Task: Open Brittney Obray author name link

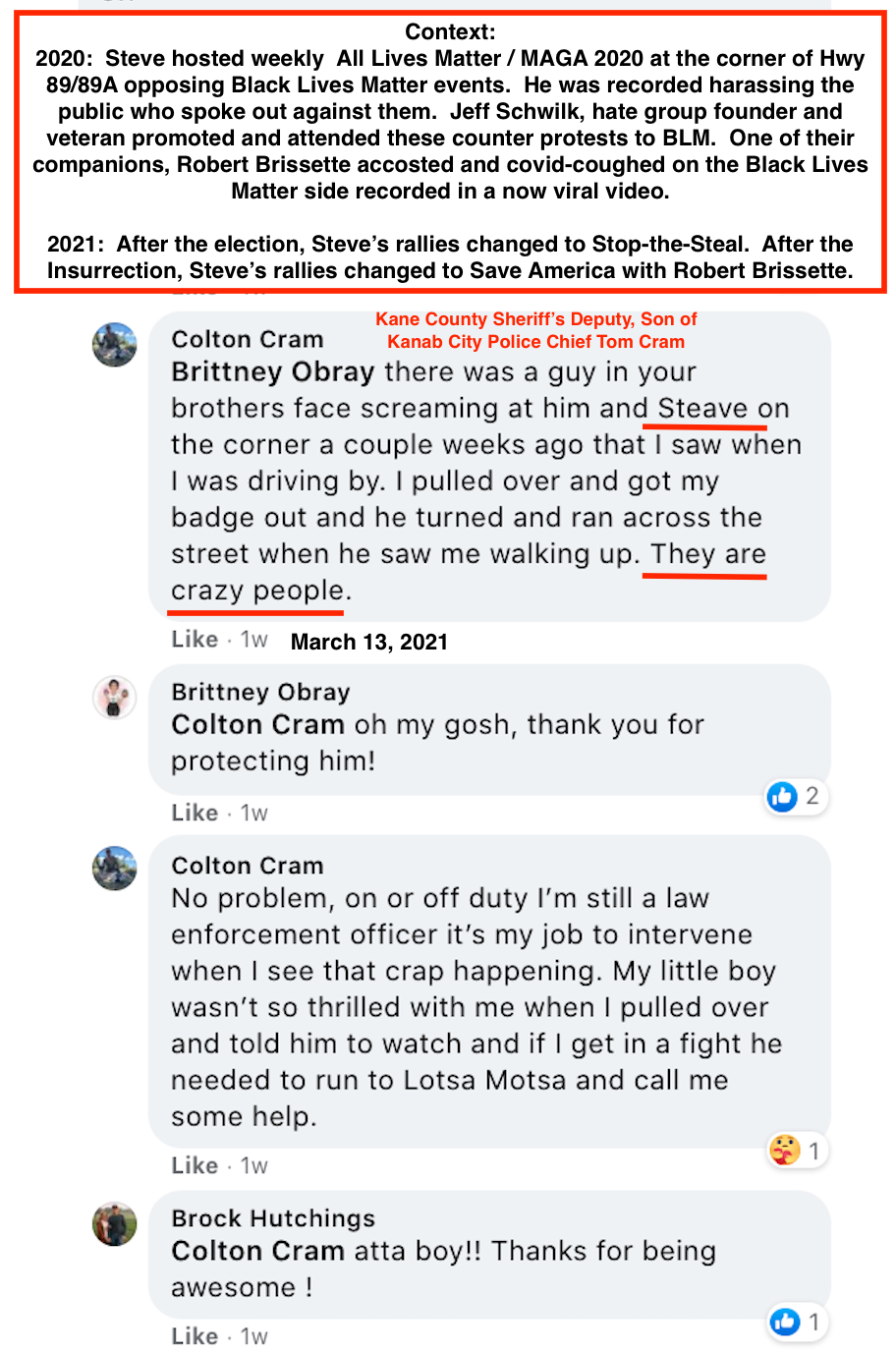Action: tap(260, 692)
